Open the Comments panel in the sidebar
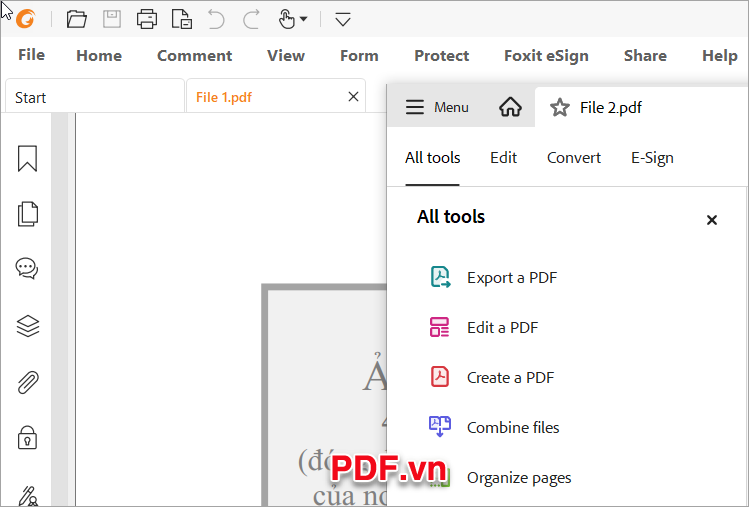This screenshot has height=507, width=749. pyautogui.click(x=27, y=269)
